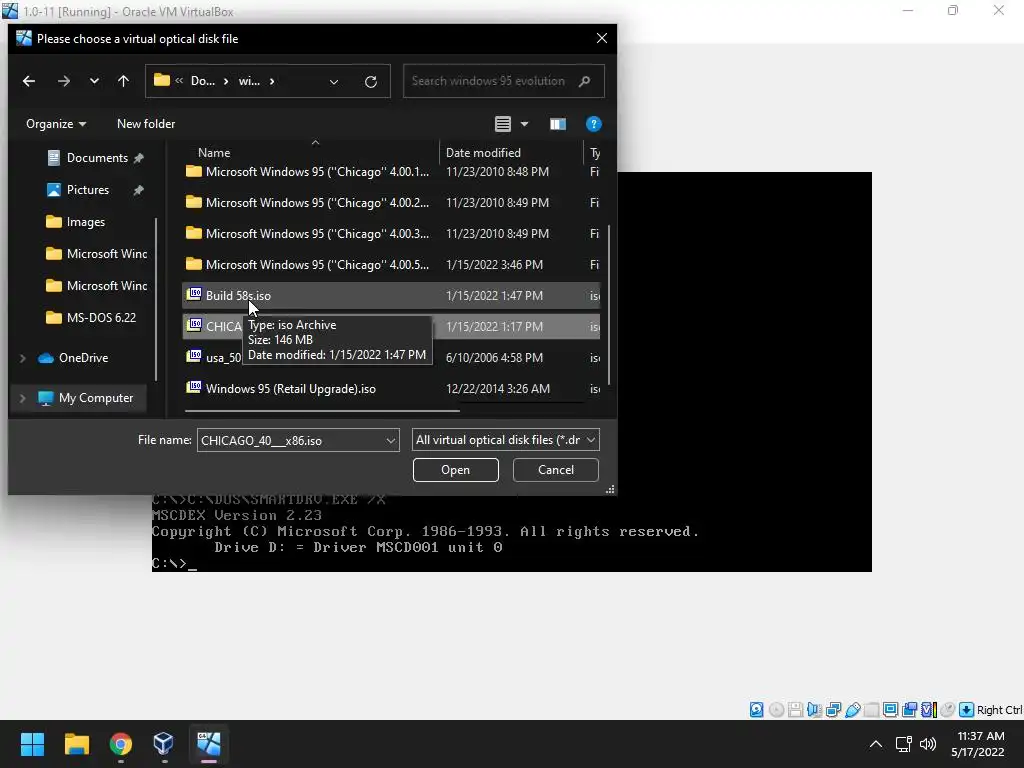The image size is (1024, 768).
Task: Close the optical disk file dialog
Action: coord(601,39)
